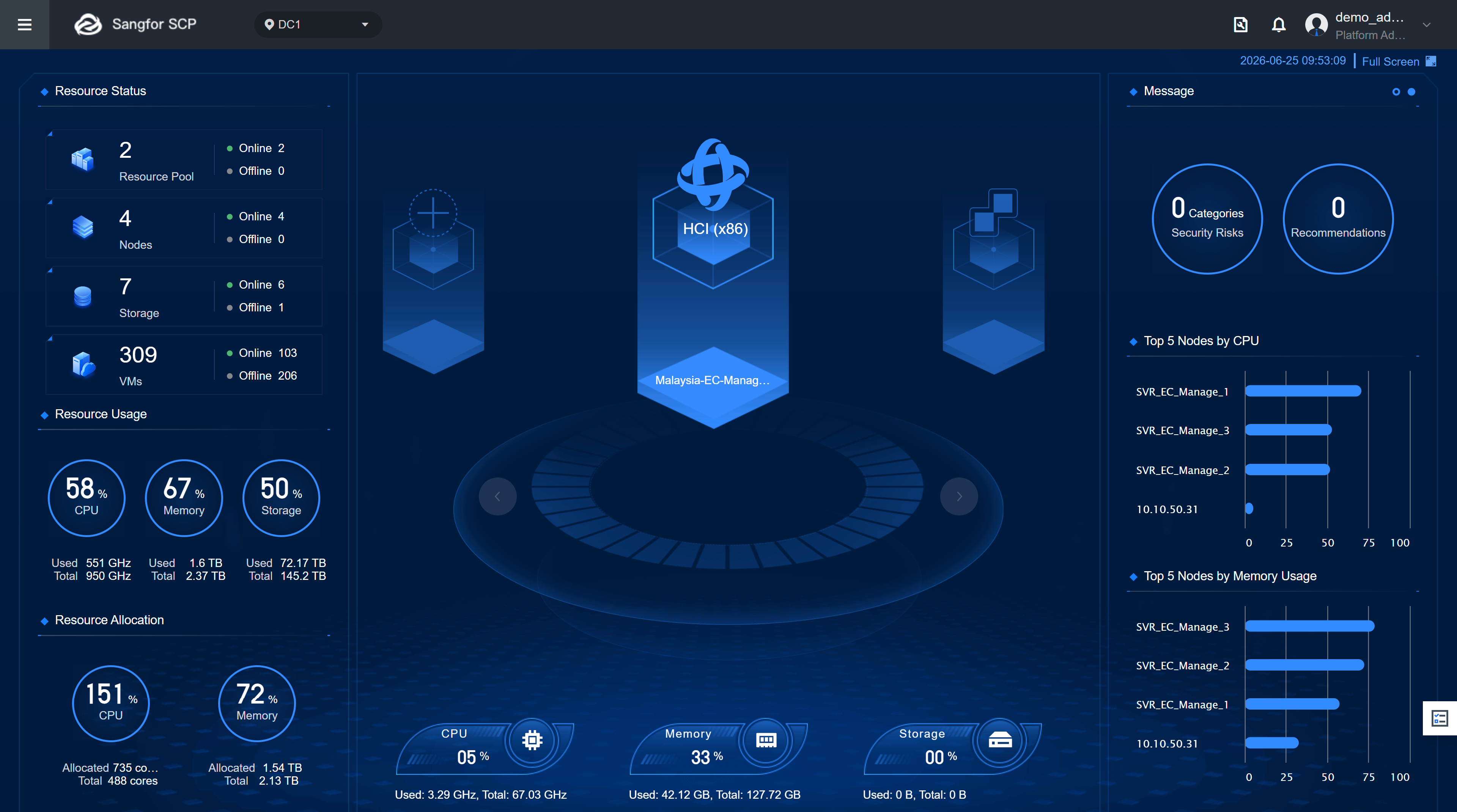Click the Resource Status heading
Viewport: 1457px width, 812px height.
point(101,91)
